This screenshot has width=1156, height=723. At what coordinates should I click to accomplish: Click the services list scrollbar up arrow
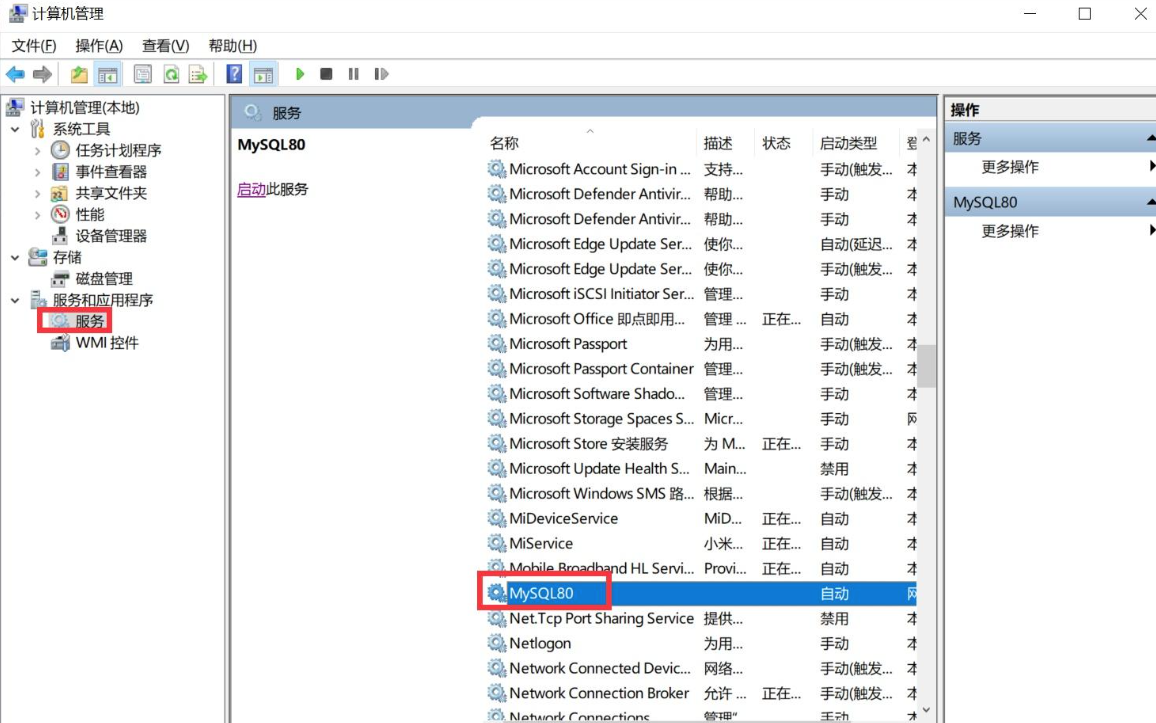tap(927, 139)
